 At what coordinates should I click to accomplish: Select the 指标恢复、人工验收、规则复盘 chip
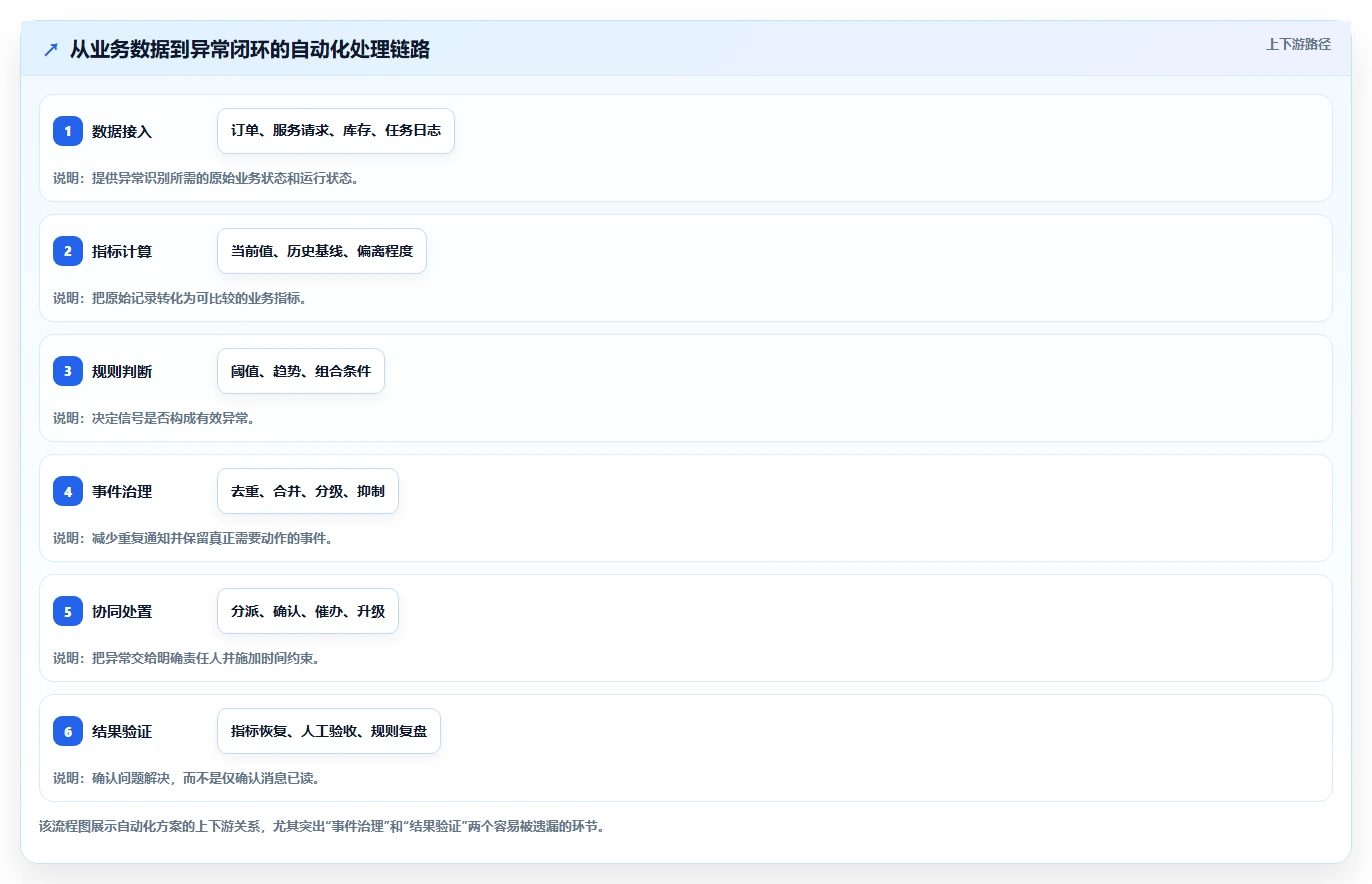329,731
